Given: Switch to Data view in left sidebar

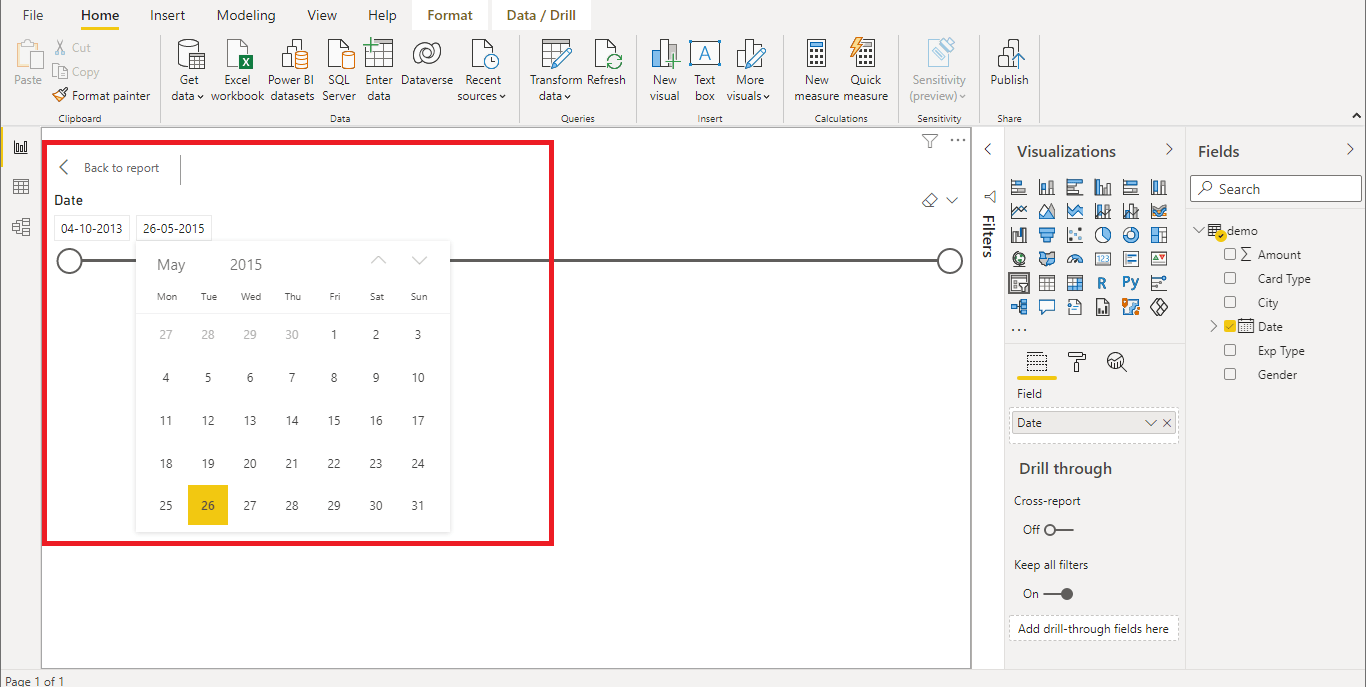Looking at the screenshot, I should pyautogui.click(x=20, y=186).
